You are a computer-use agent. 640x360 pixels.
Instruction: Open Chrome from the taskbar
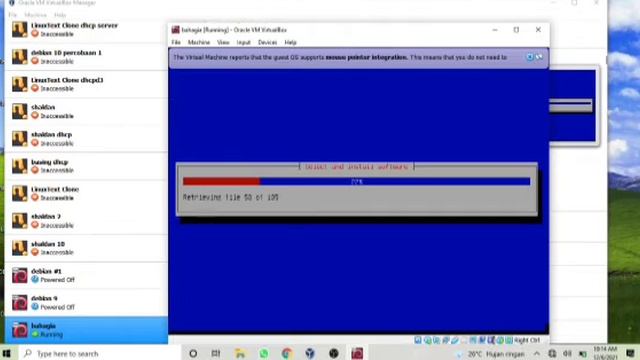pyautogui.click(x=287, y=353)
